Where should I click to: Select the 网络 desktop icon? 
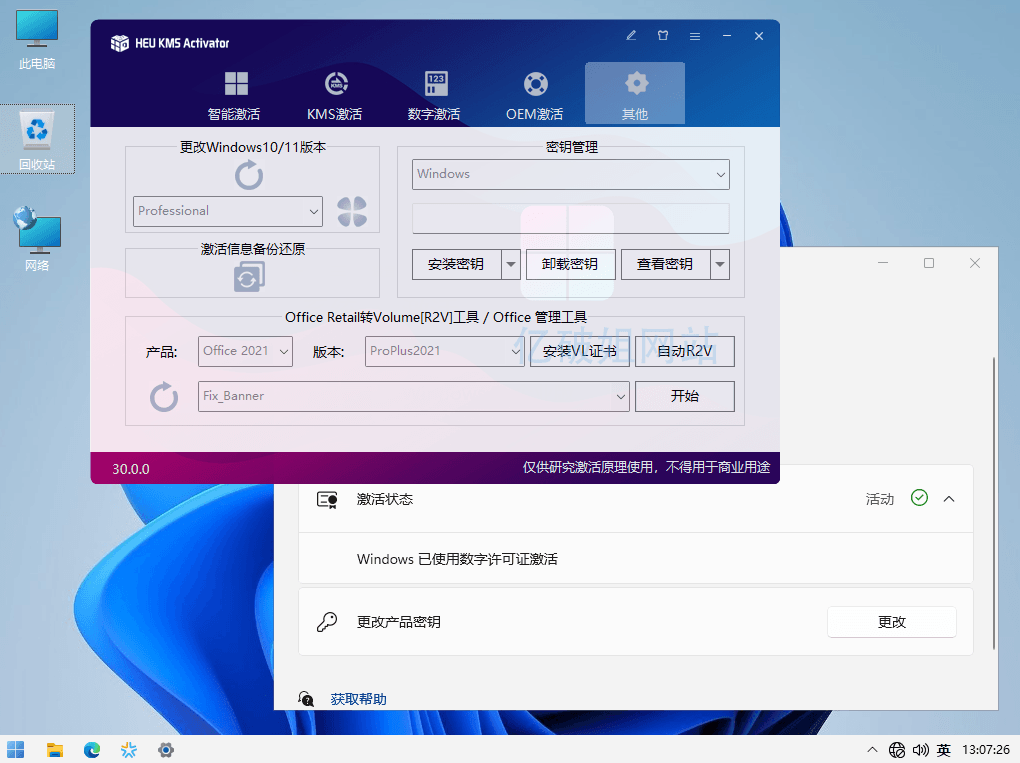pos(37,239)
